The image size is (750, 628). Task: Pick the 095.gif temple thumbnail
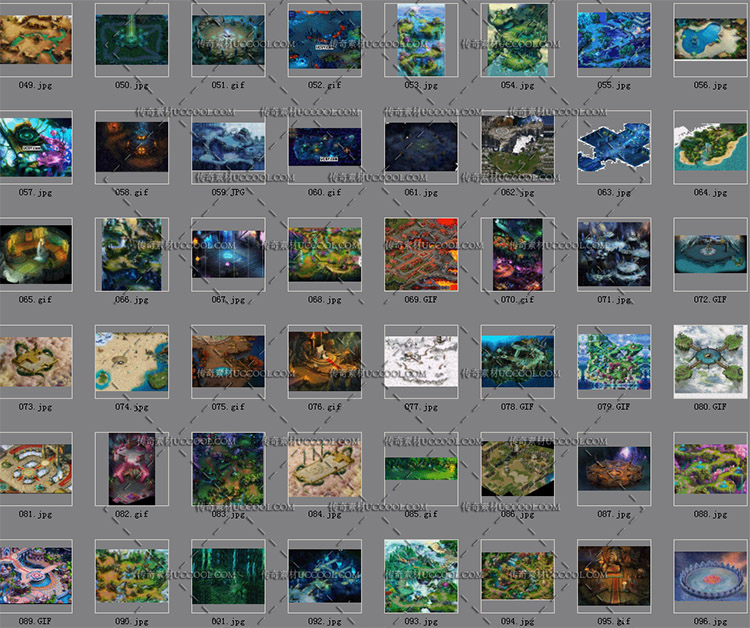[x=614, y=576]
